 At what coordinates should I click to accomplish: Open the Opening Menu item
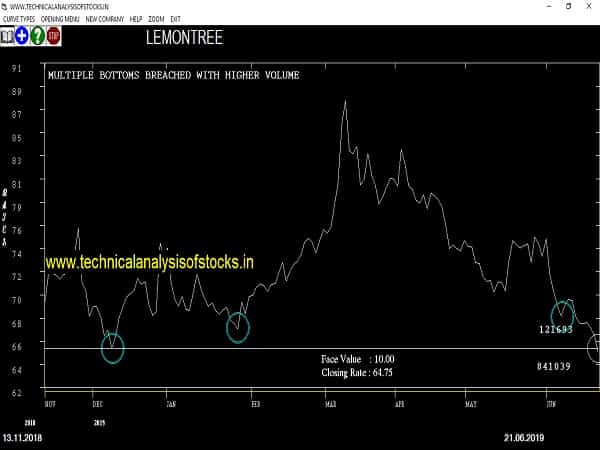pyautogui.click(x=60, y=19)
